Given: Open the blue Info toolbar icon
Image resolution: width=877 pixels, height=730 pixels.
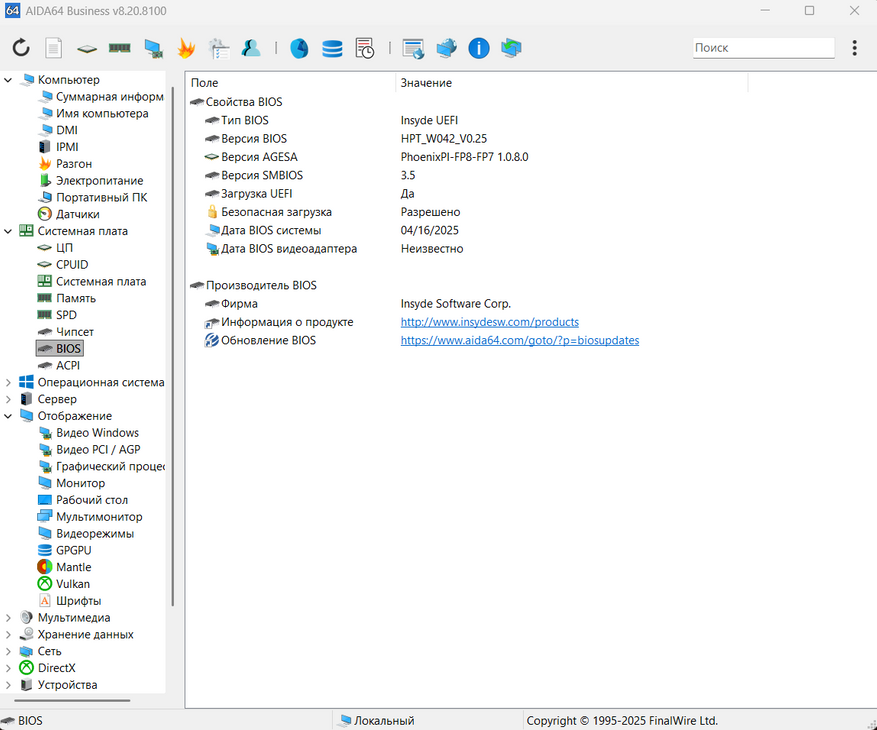Looking at the screenshot, I should click(x=479, y=48).
